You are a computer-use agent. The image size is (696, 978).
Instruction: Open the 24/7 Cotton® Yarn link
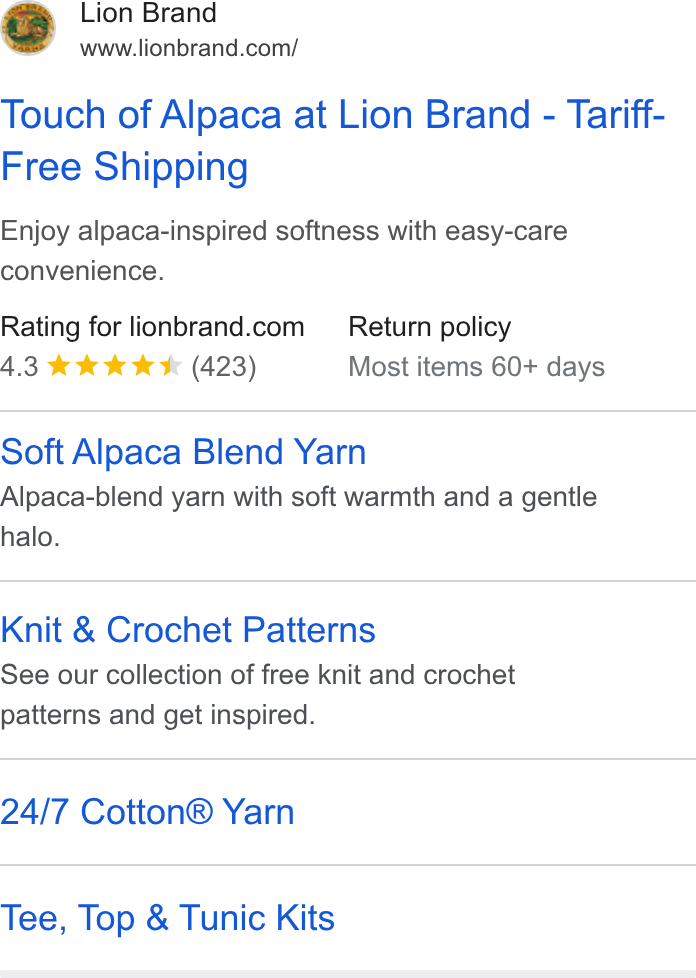[147, 811]
